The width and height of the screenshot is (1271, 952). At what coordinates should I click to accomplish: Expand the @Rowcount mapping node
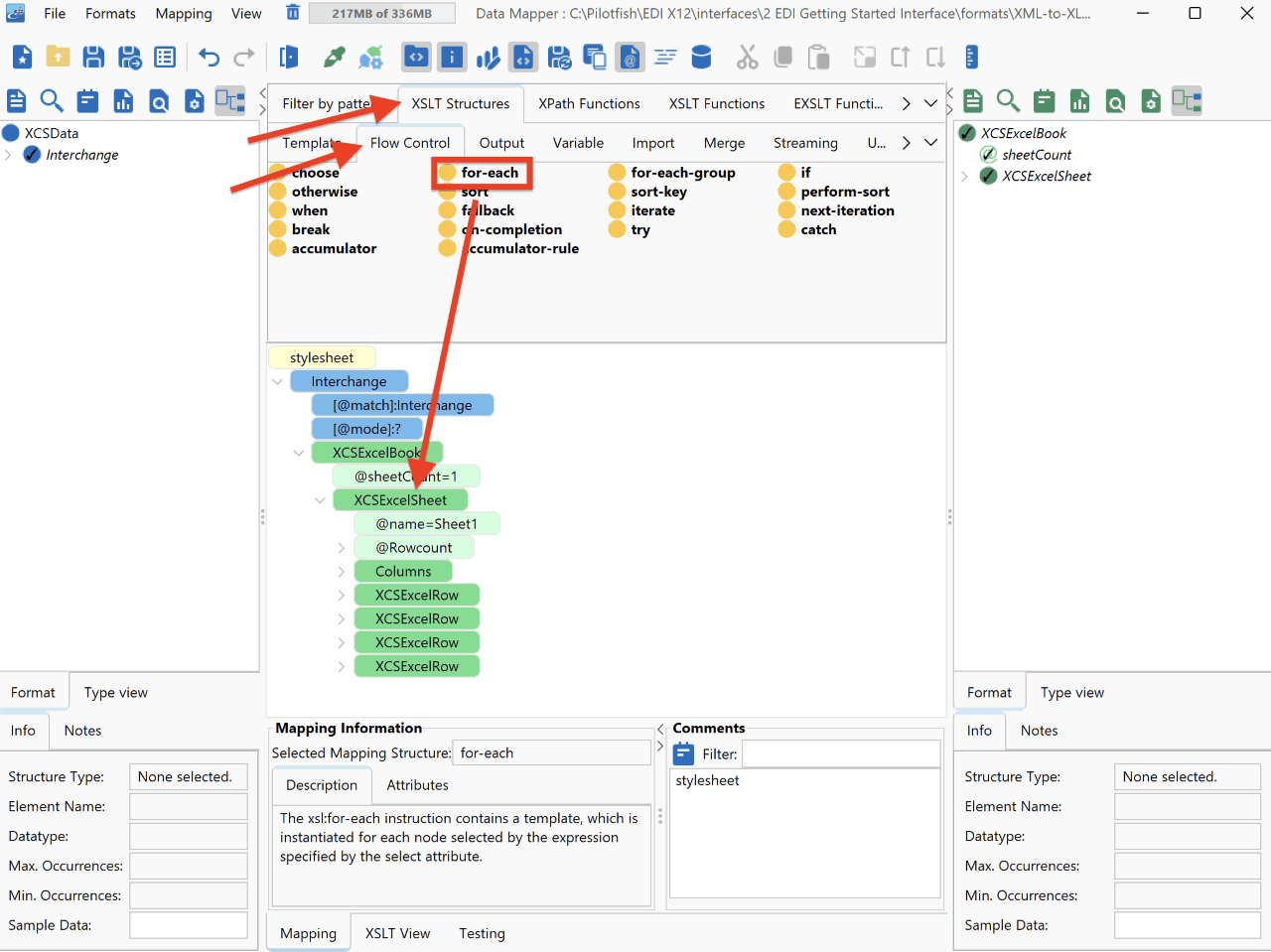point(342,548)
